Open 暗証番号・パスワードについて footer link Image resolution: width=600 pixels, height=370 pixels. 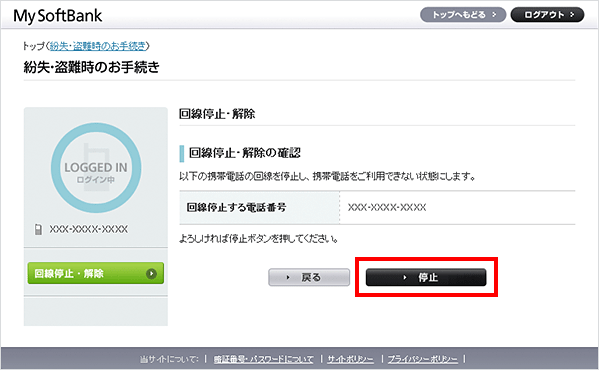[x=263, y=359]
